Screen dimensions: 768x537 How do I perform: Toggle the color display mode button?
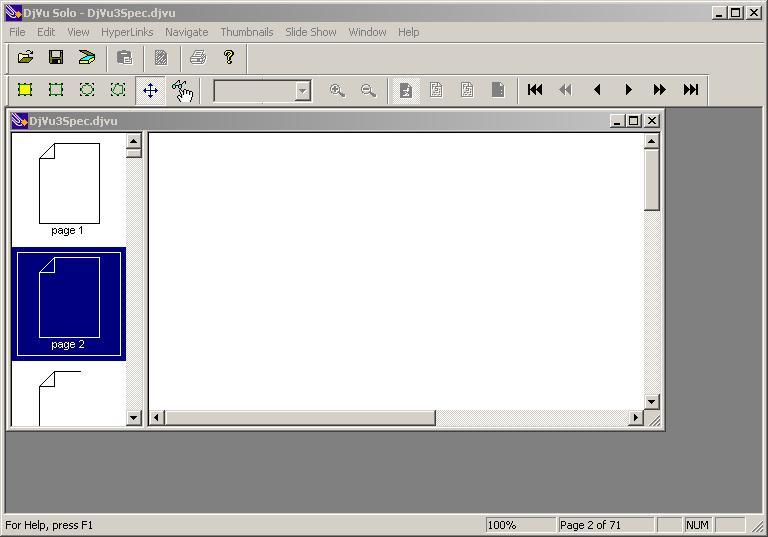pos(405,90)
